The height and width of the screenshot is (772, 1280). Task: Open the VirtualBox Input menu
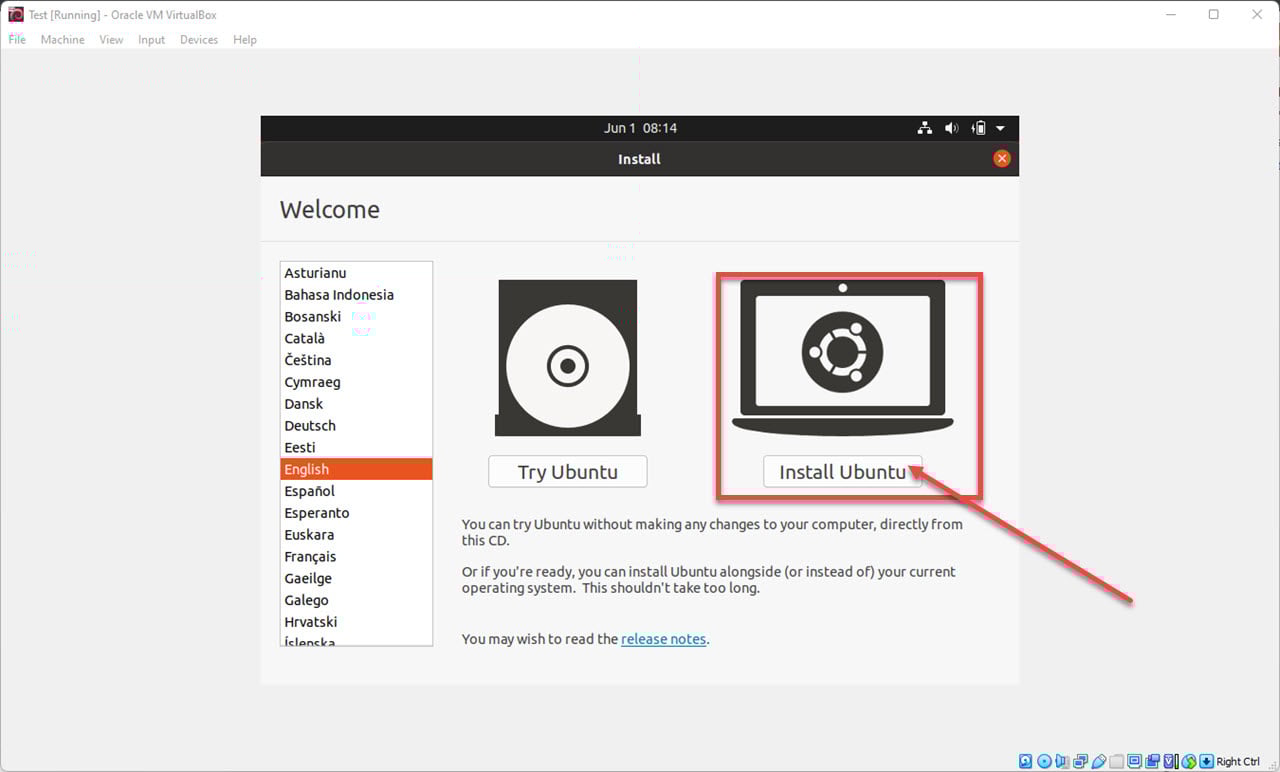point(152,39)
